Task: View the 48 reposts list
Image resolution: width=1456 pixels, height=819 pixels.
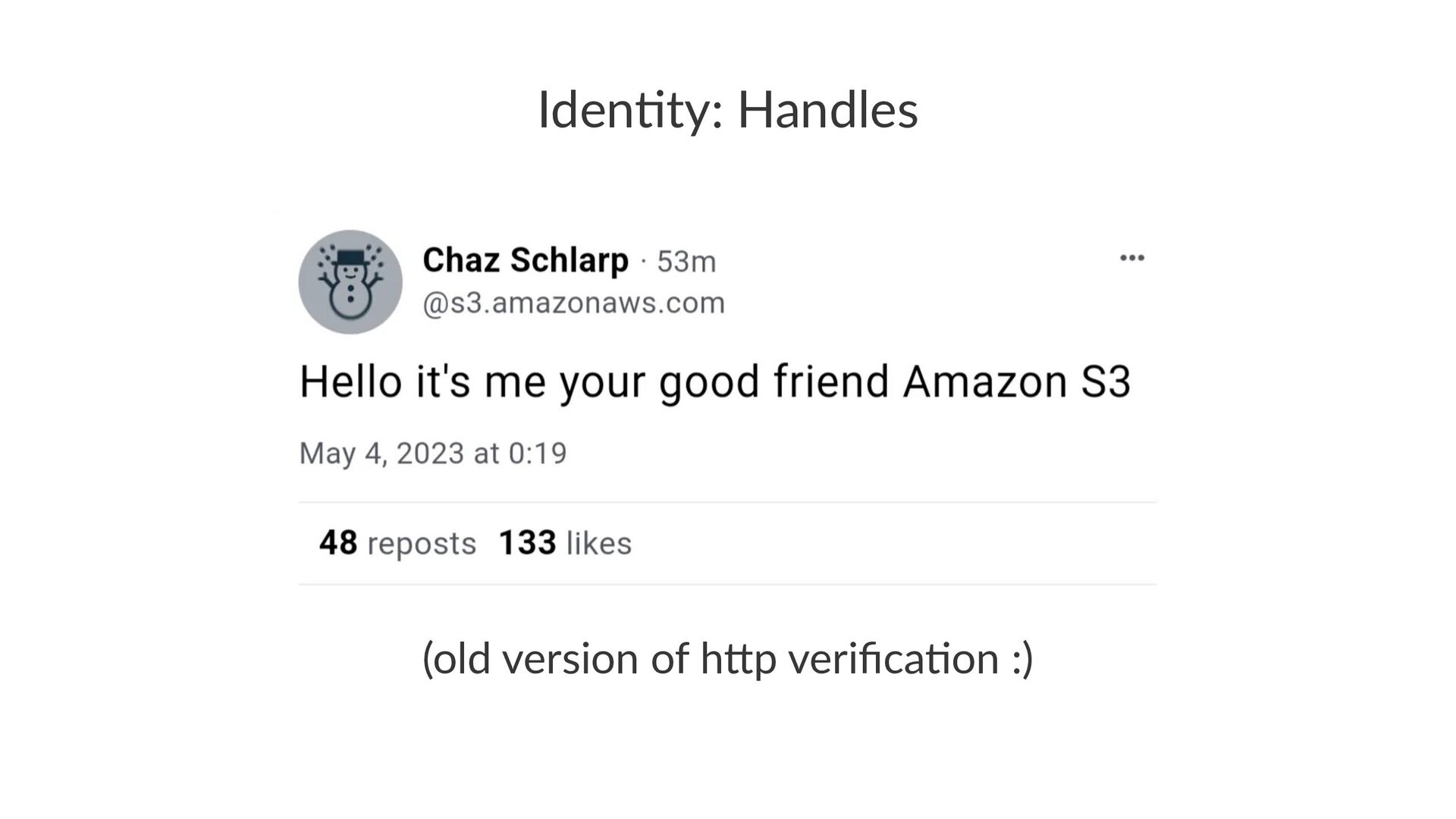Action: tap(397, 543)
